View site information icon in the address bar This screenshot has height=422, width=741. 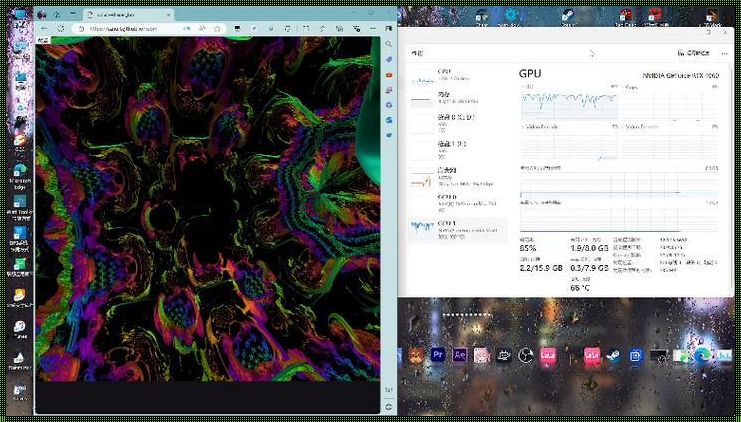tap(80, 29)
